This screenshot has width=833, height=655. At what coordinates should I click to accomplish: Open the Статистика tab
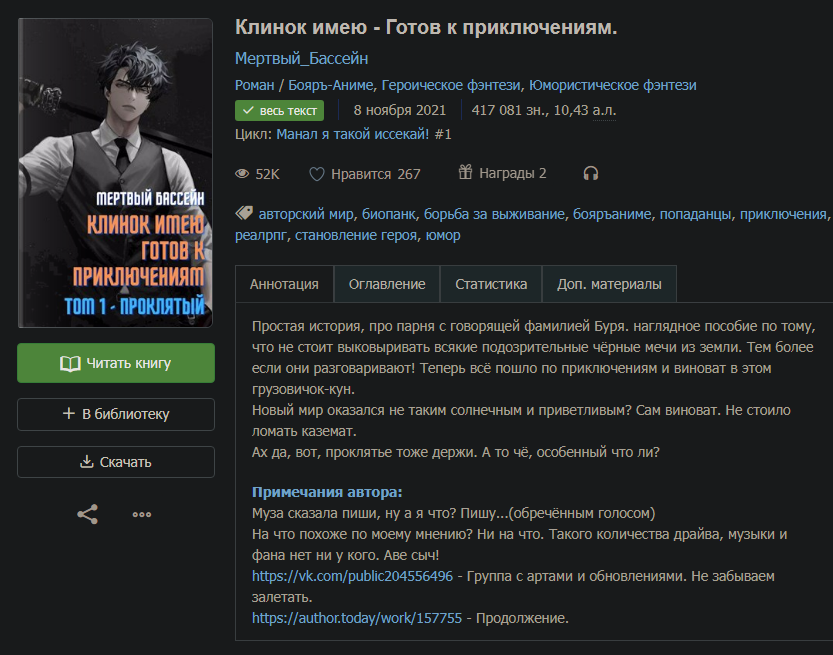click(491, 284)
